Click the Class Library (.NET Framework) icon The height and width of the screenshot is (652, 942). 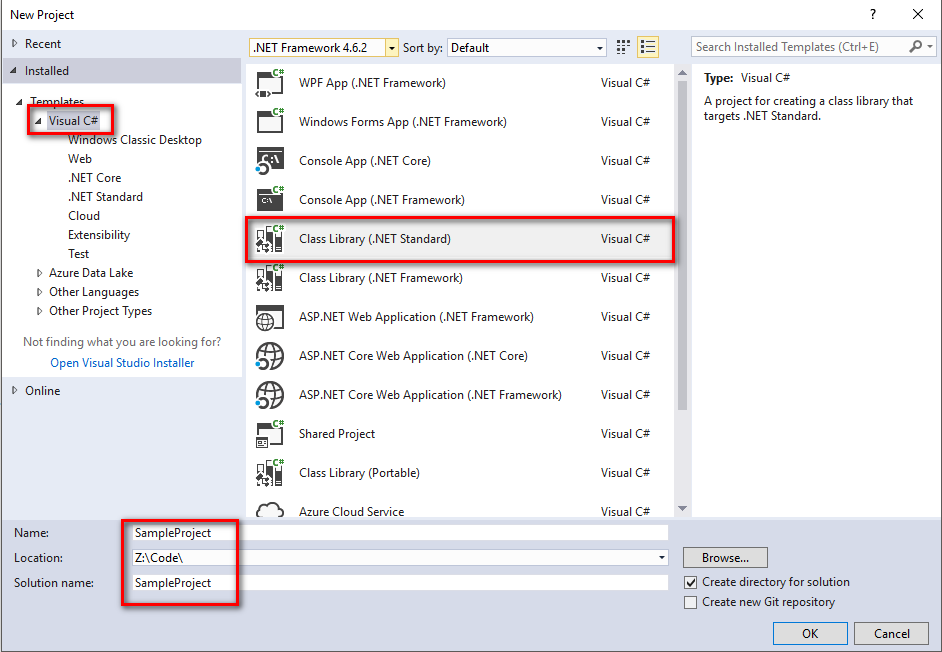click(270, 278)
